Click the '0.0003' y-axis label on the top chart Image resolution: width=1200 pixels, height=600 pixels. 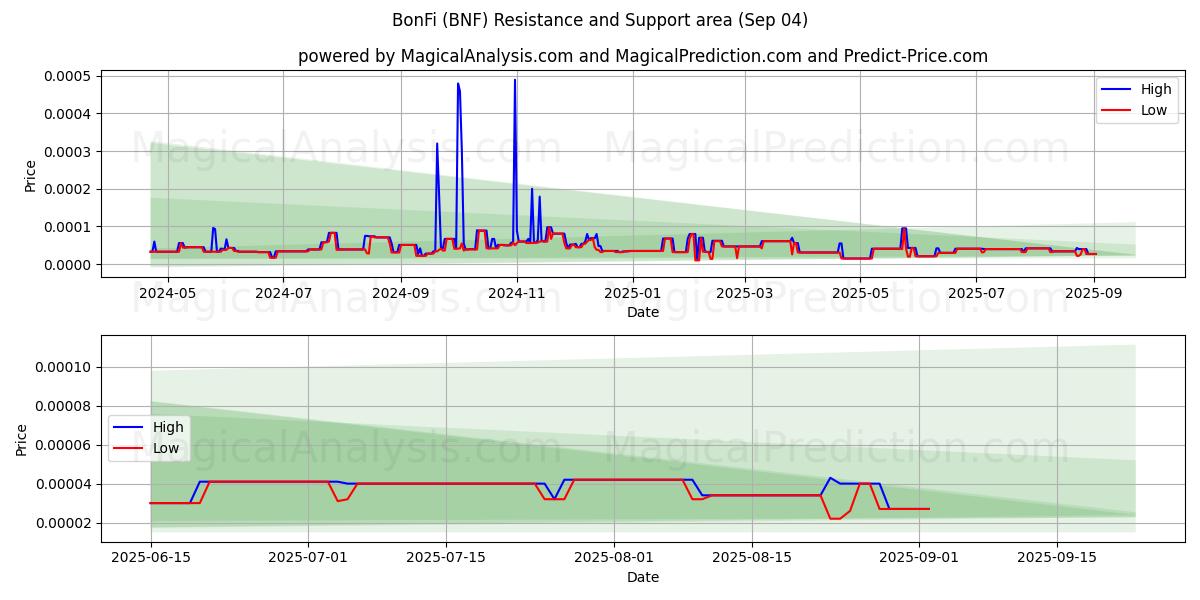click(x=70, y=151)
